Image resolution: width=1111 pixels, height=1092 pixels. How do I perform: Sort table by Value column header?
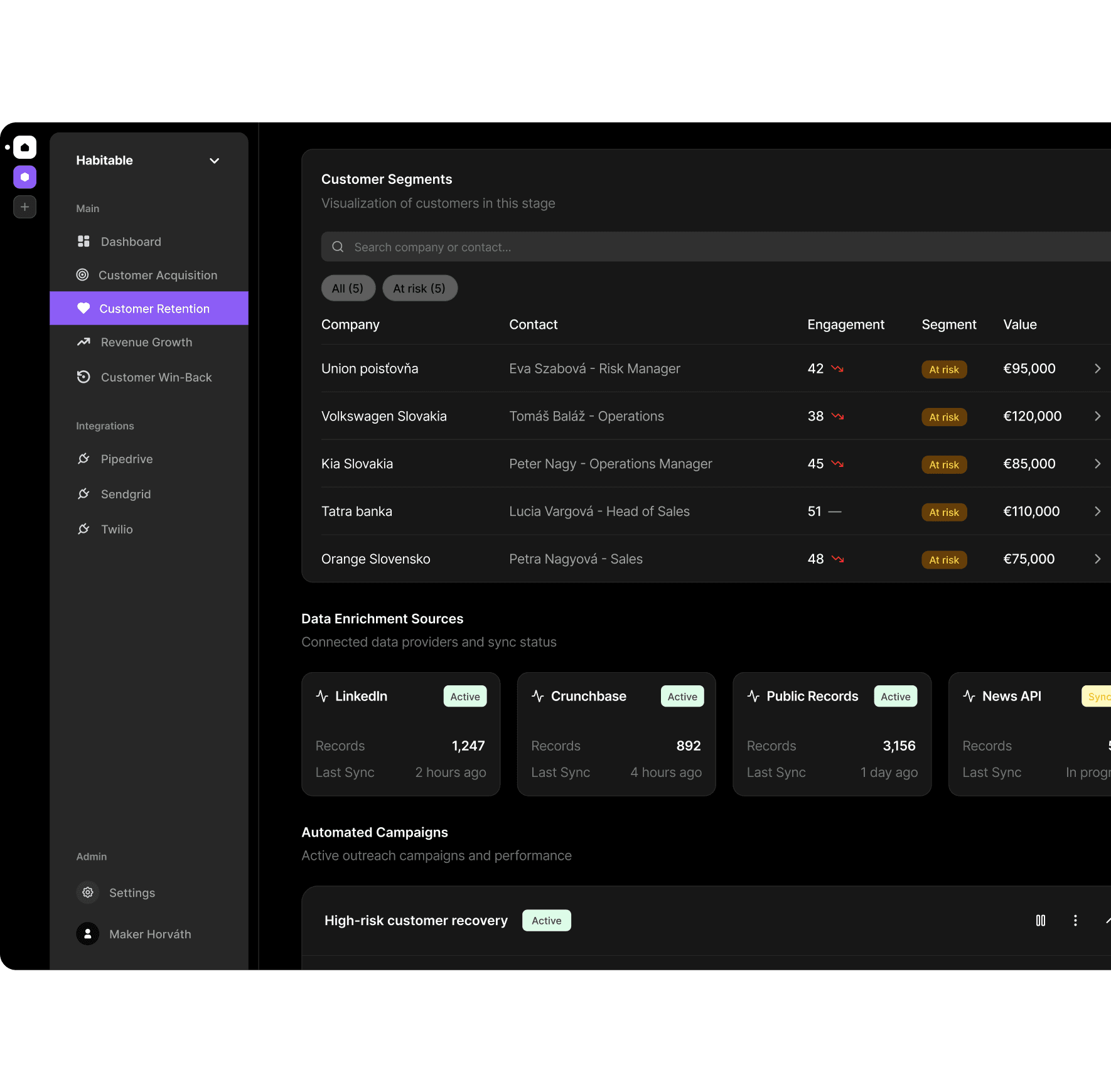(x=1020, y=324)
